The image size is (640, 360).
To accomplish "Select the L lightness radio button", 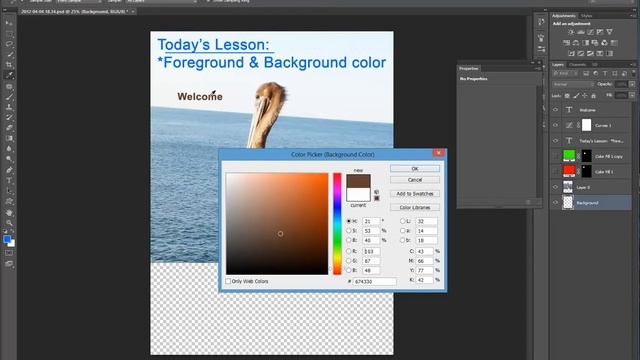I will pos(402,221).
